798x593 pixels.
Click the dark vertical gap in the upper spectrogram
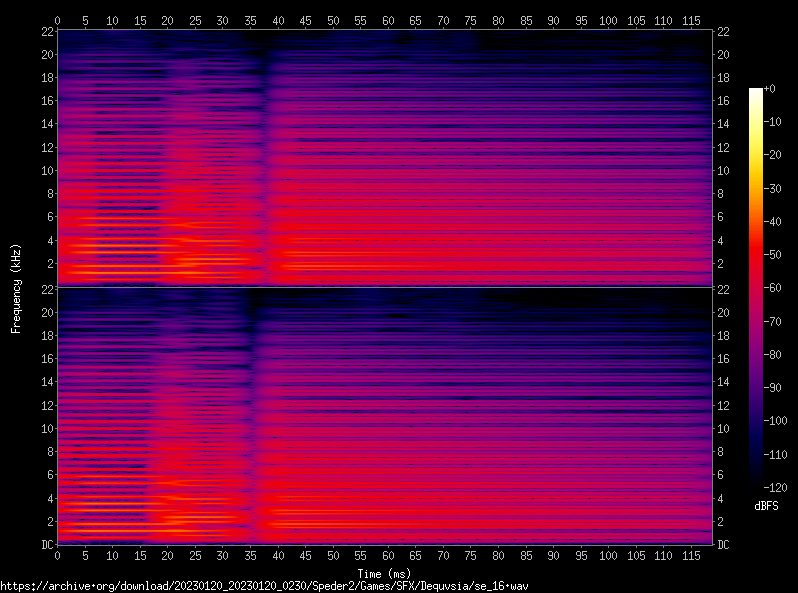point(263,160)
